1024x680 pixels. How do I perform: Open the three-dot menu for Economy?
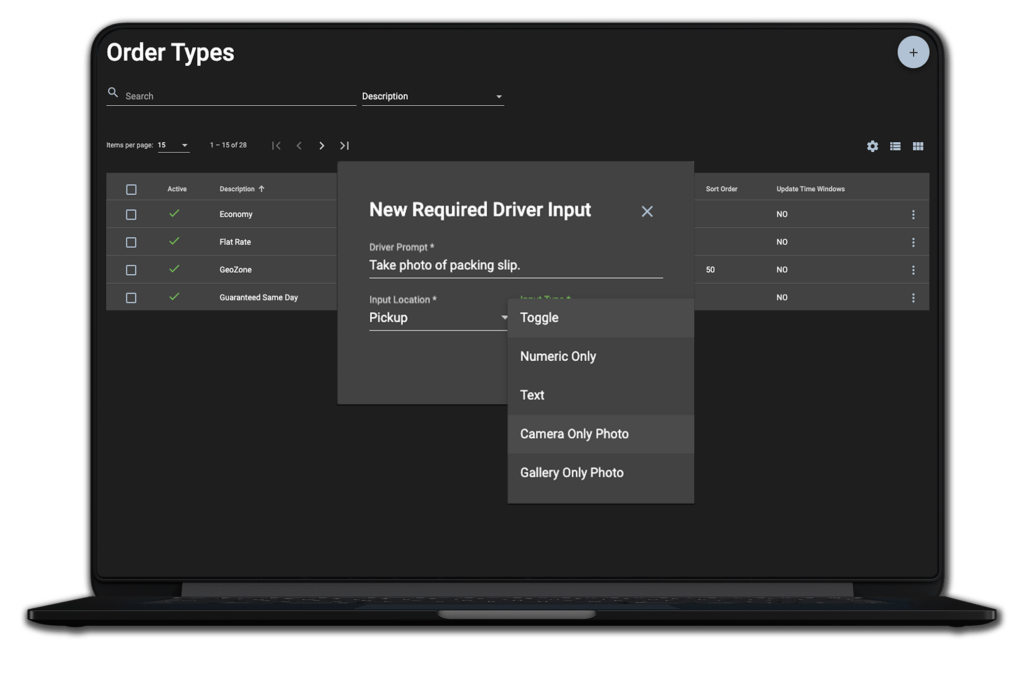tap(912, 213)
